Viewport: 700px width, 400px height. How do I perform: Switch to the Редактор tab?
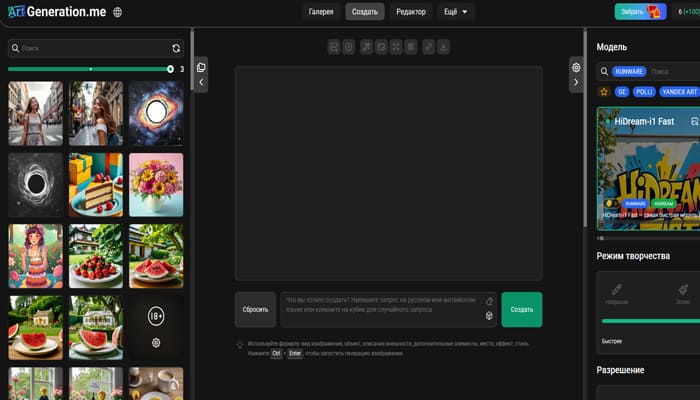410,12
